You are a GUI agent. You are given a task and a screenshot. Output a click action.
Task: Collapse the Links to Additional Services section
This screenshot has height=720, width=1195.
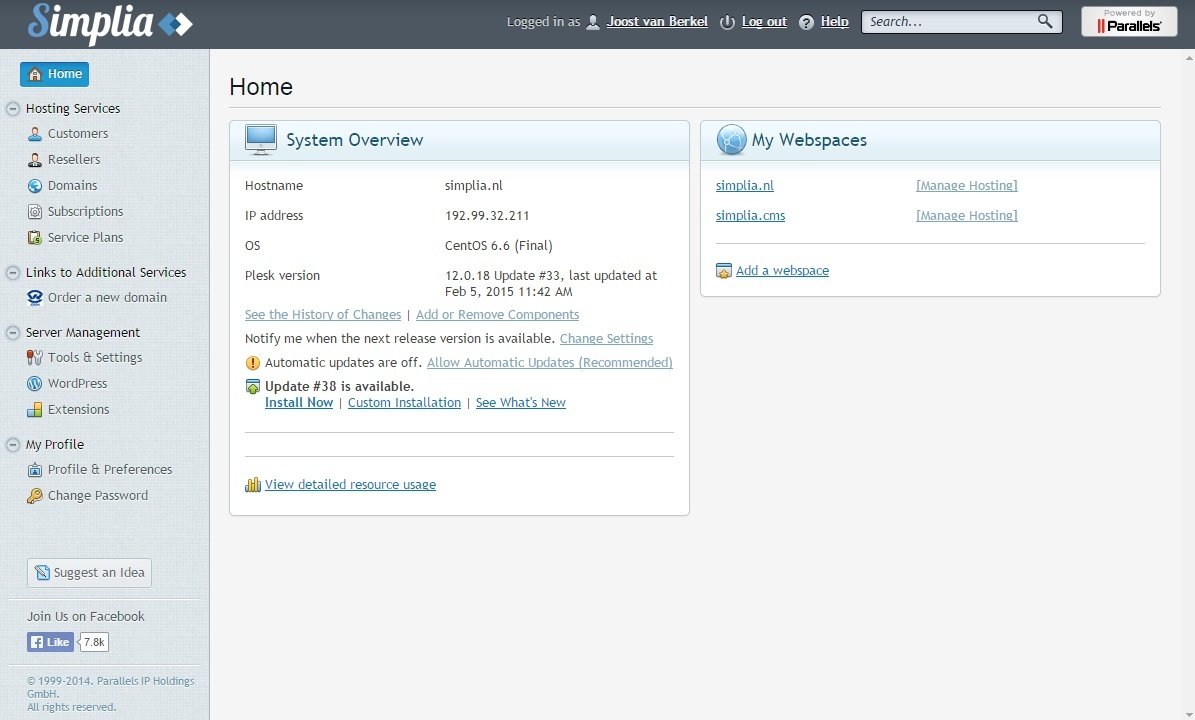pyautogui.click(x=12, y=273)
